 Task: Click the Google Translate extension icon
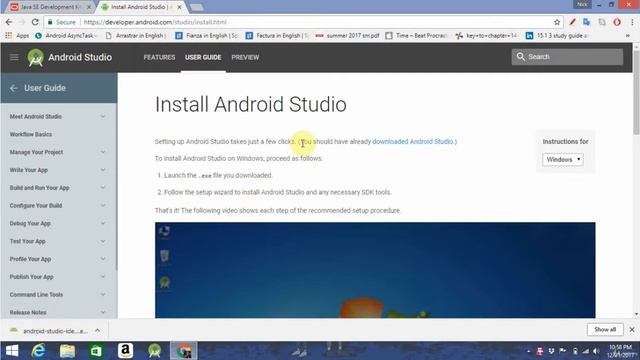click(x=587, y=22)
